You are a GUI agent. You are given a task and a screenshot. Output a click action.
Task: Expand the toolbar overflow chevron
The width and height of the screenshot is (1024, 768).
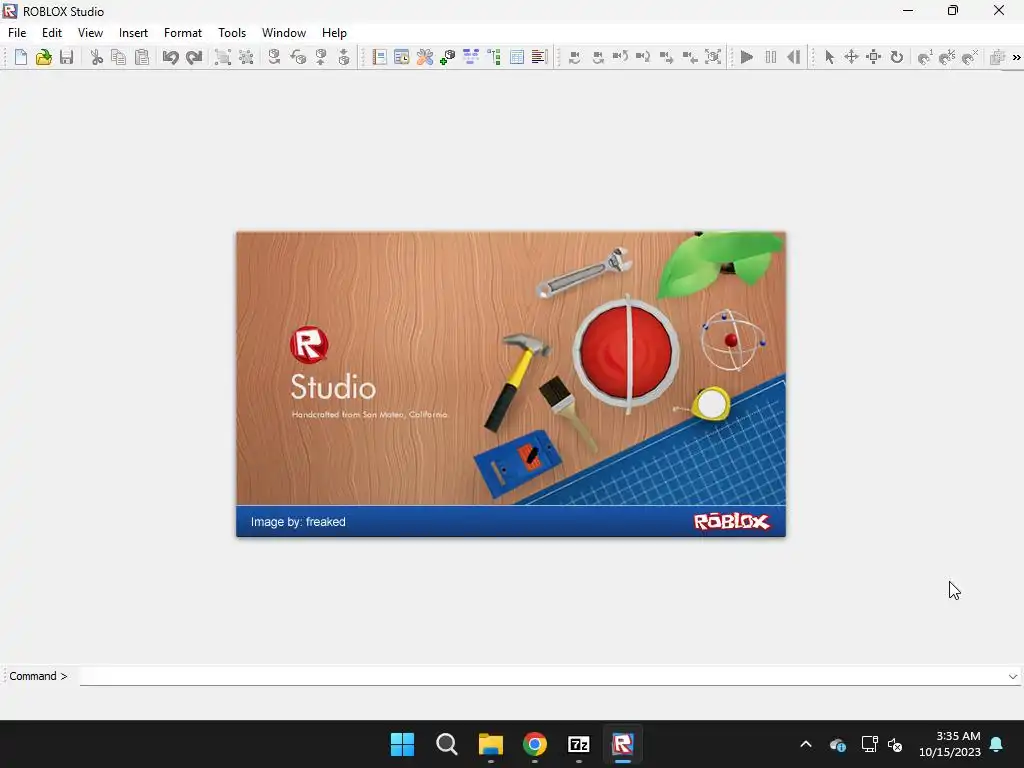pos(1016,57)
